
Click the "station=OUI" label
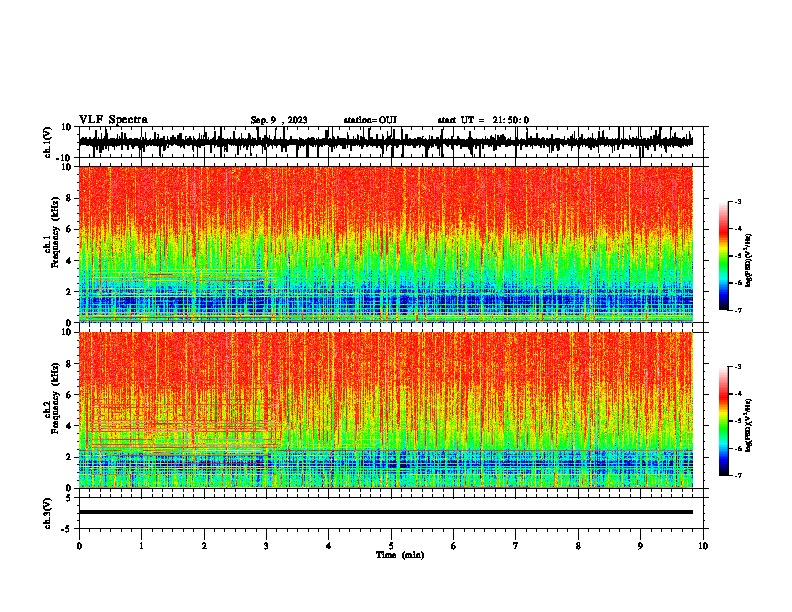(x=370, y=120)
